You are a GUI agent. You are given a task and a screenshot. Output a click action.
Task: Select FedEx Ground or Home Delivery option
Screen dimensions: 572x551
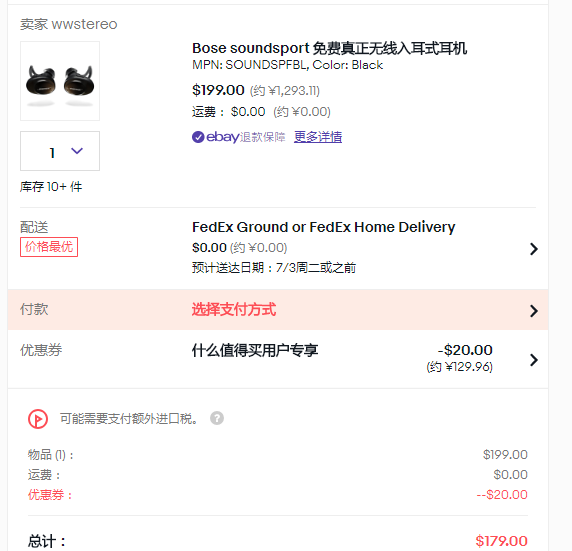click(324, 227)
